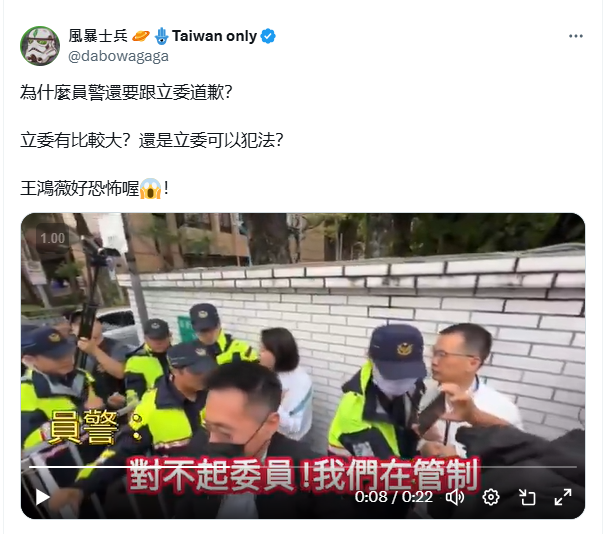
Task: Open the @dabowagaga handle link
Action: point(118,56)
